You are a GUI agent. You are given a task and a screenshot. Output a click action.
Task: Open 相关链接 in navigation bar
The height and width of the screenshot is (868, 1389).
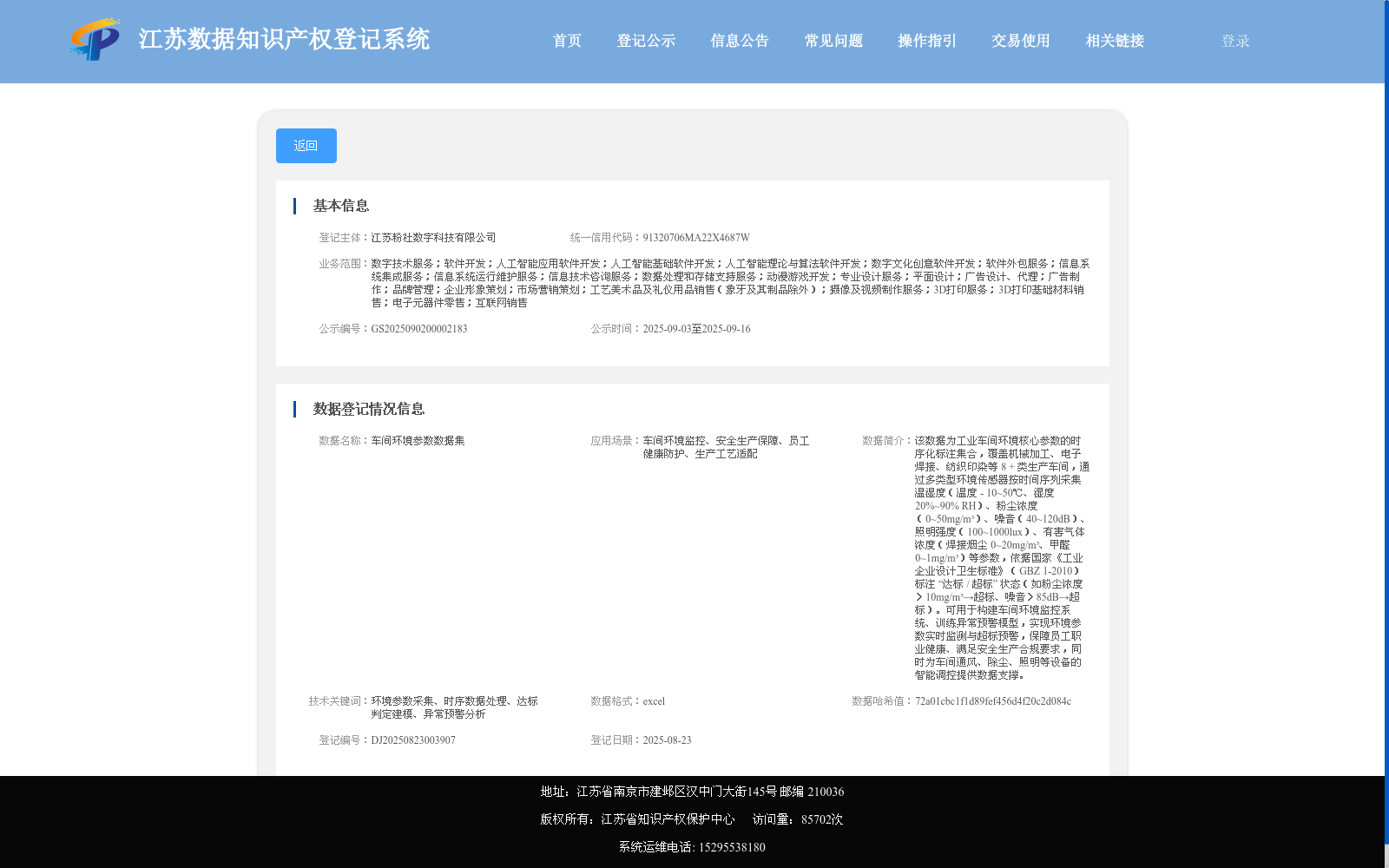tap(1115, 41)
